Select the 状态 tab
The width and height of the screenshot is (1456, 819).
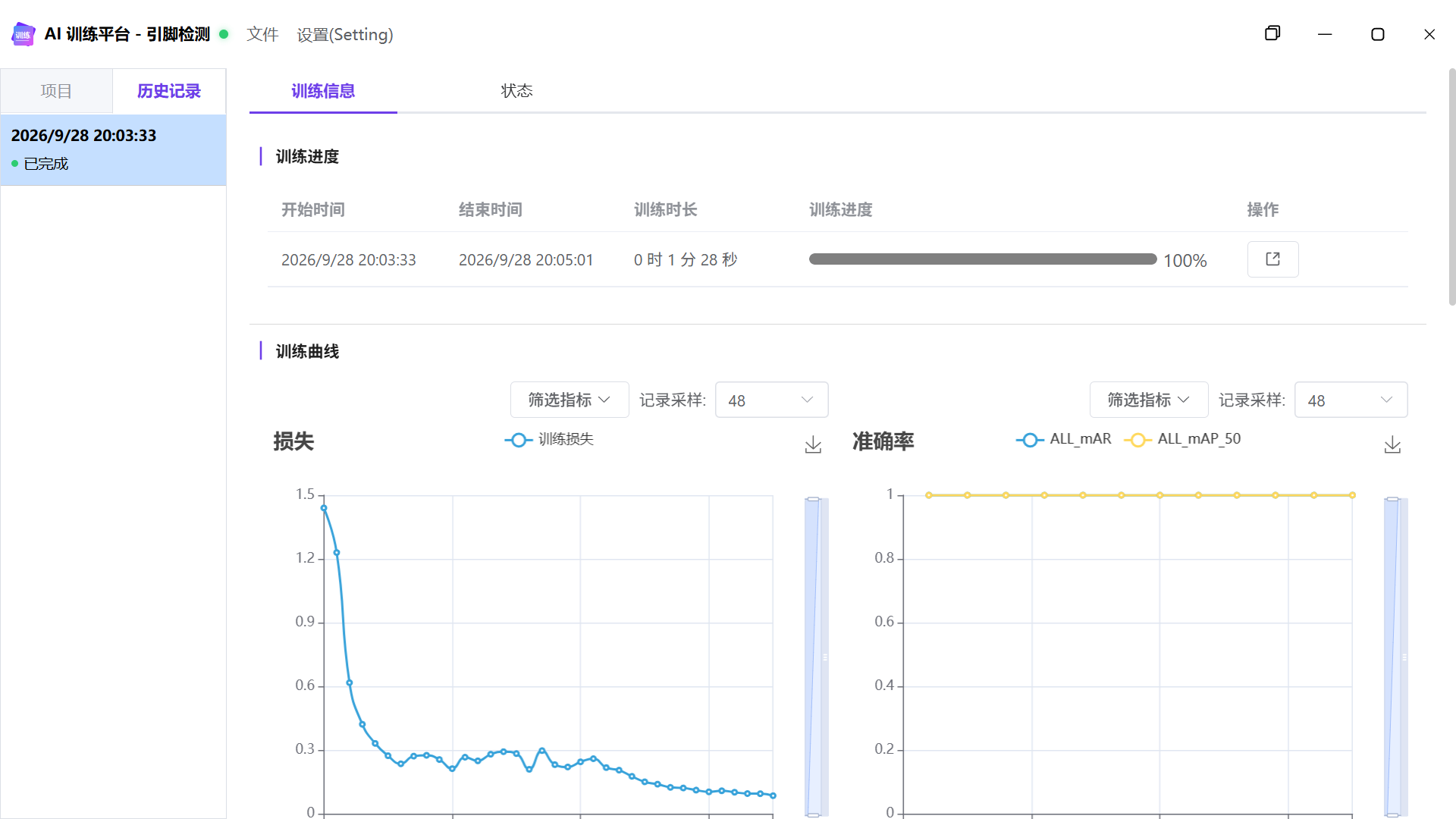click(x=516, y=91)
